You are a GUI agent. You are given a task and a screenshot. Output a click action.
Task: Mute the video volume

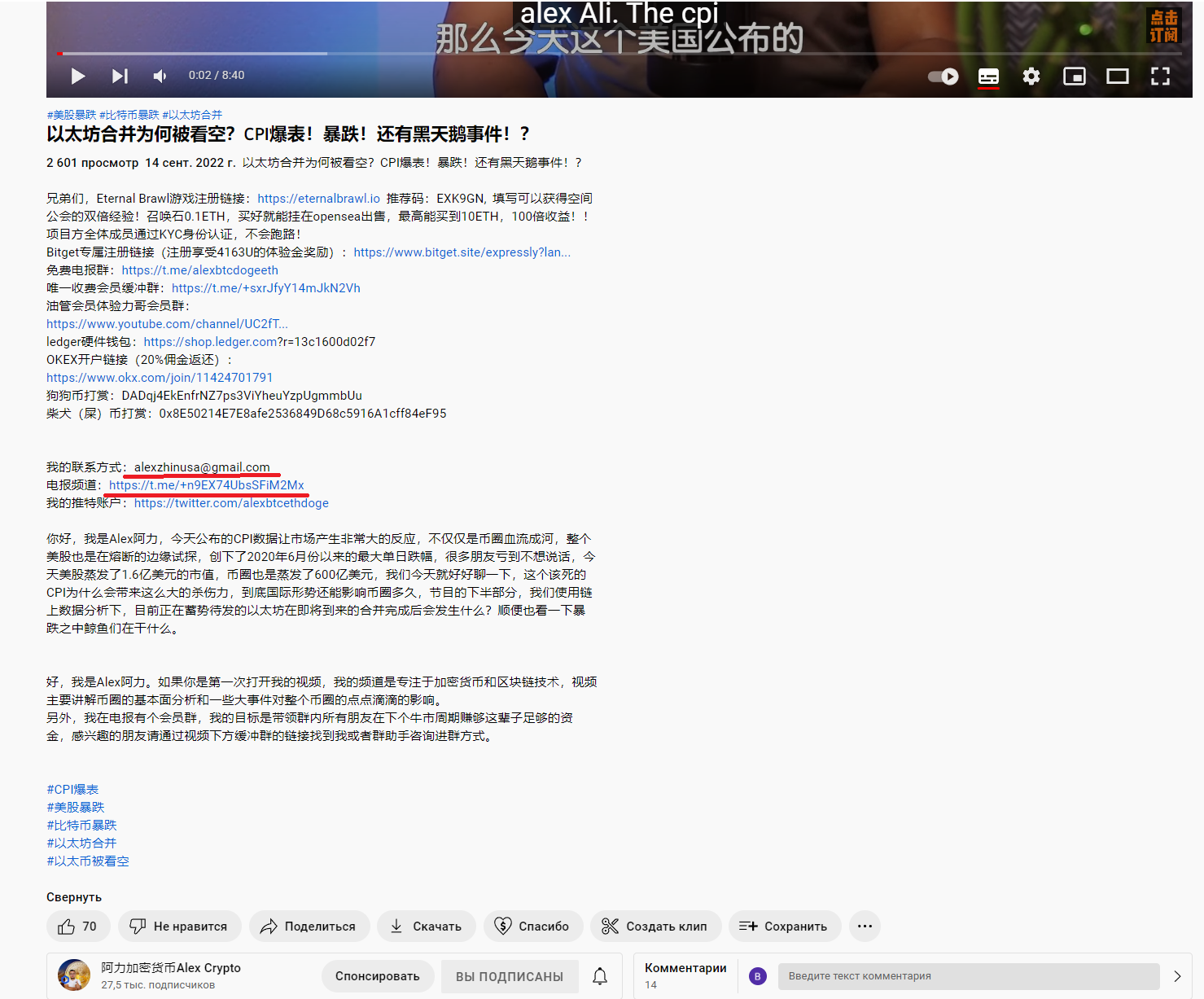(160, 76)
